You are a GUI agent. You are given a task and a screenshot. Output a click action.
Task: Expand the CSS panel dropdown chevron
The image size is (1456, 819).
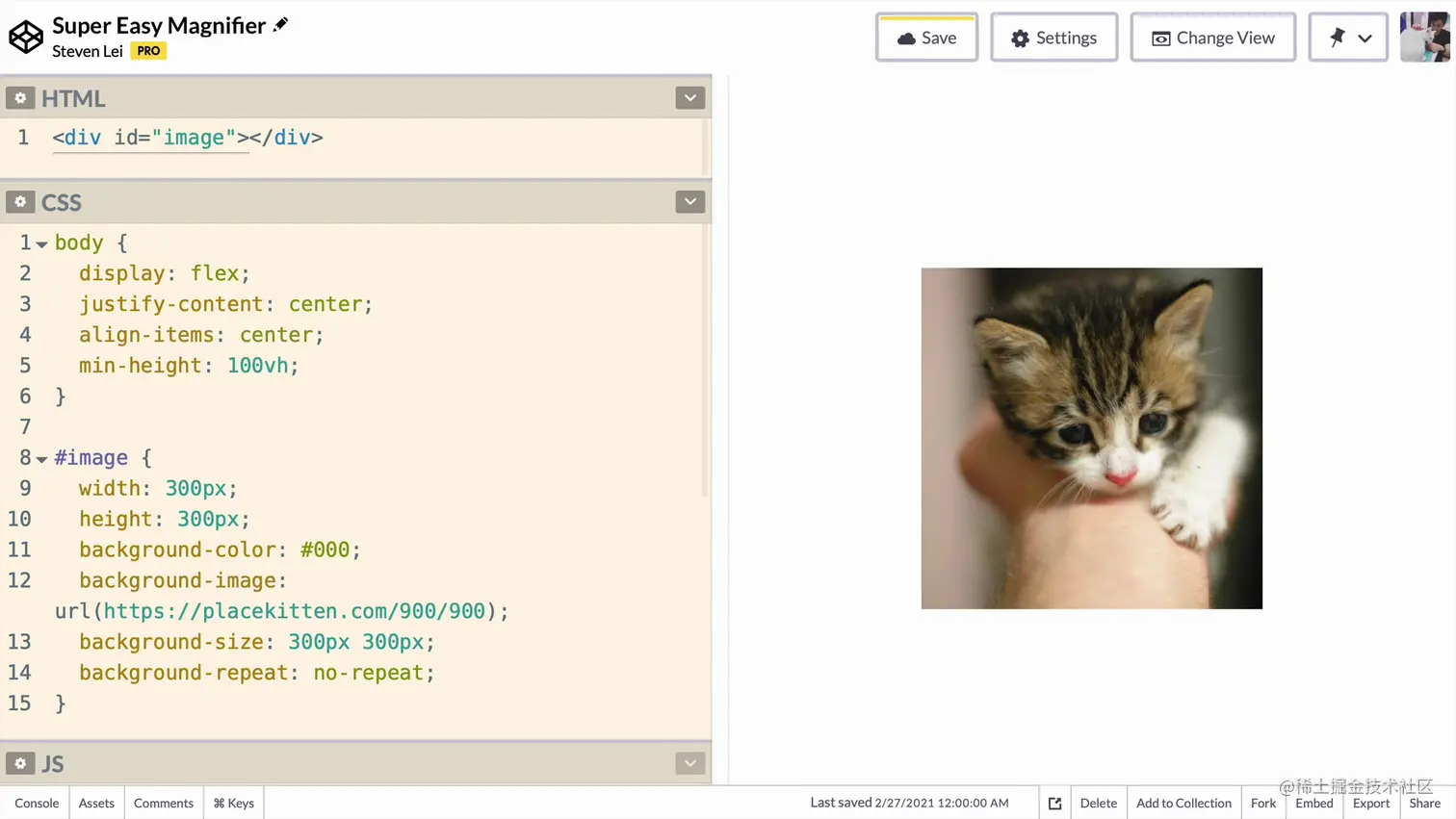click(x=689, y=202)
